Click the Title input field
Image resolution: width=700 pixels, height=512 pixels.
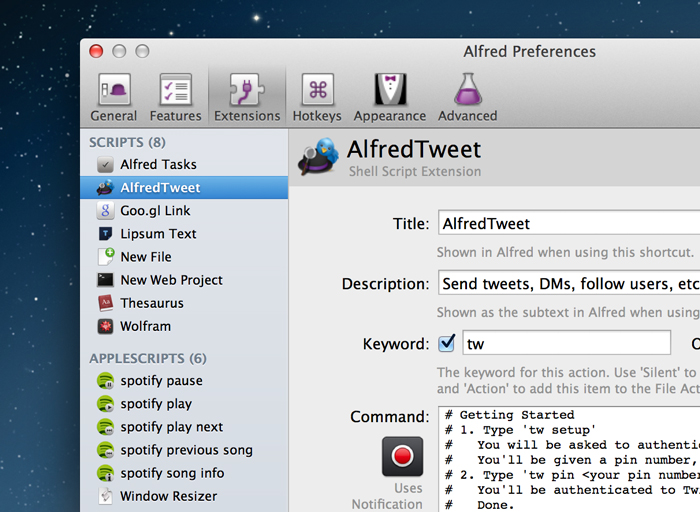point(569,223)
